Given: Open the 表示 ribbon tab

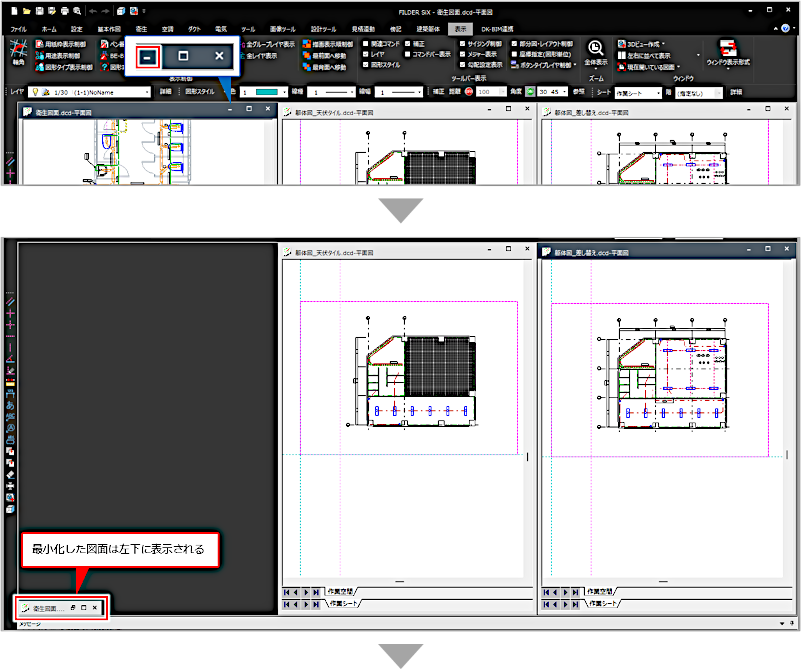Looking at the screenshot, I should 460,30.
